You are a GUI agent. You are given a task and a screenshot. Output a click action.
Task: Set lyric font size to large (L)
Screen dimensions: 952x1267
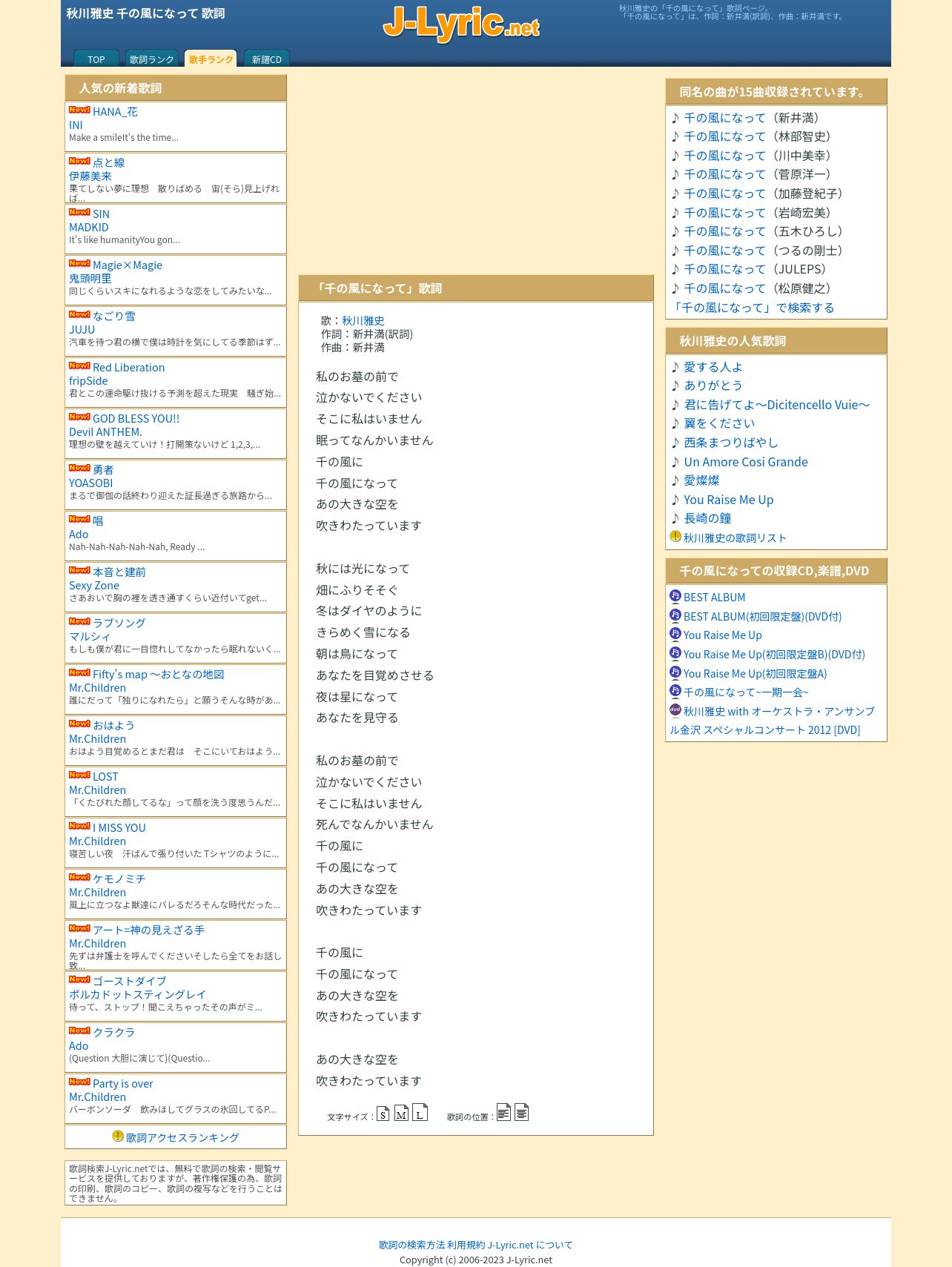[420, 1112]
